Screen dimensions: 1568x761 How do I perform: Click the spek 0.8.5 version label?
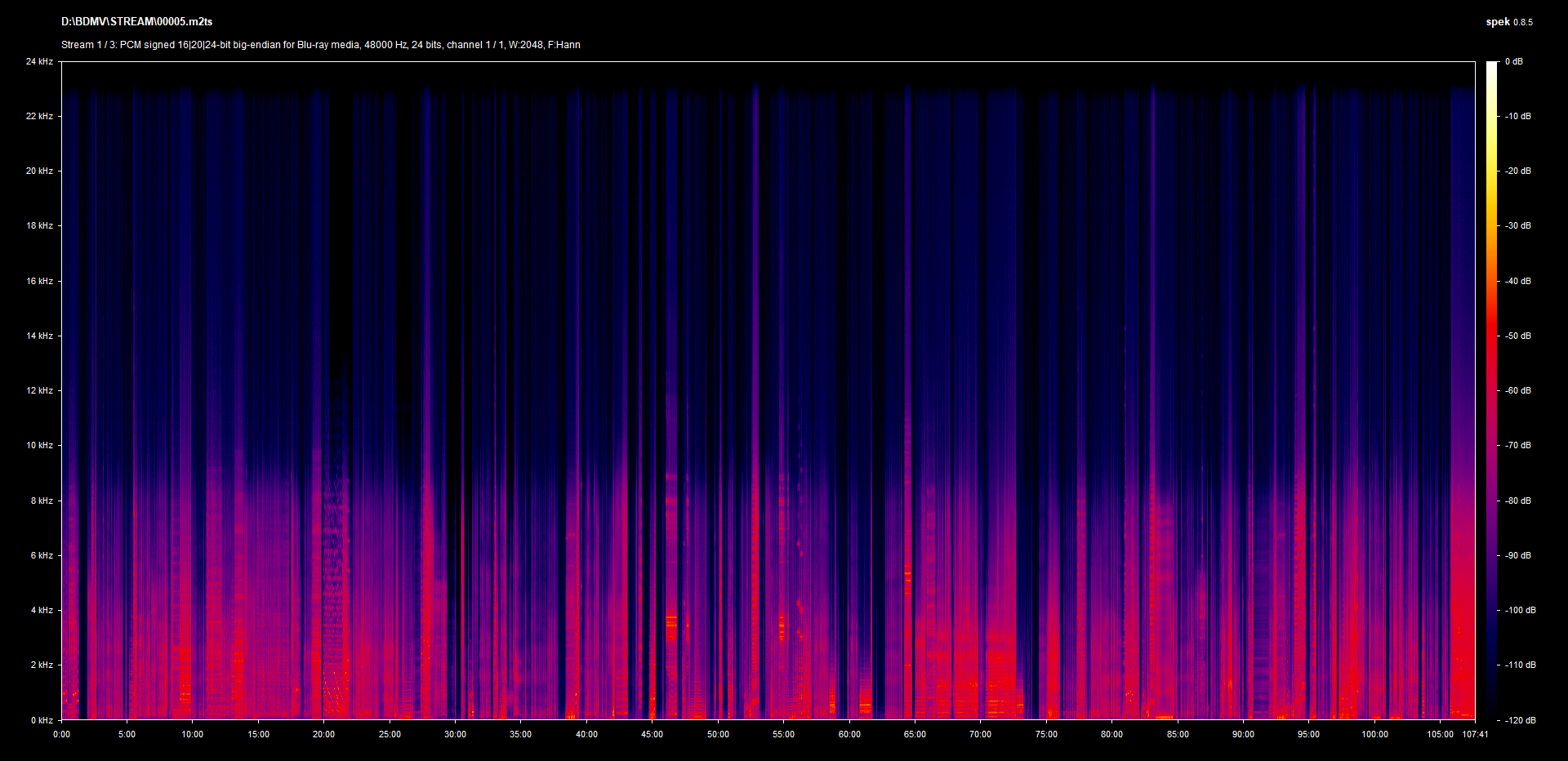1508,22
